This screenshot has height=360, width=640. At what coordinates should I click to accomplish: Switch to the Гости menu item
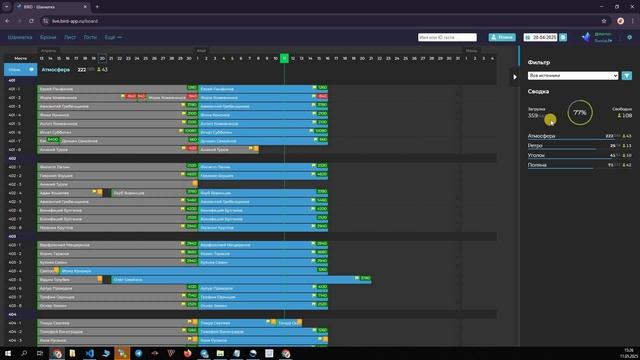pos(90,37)
